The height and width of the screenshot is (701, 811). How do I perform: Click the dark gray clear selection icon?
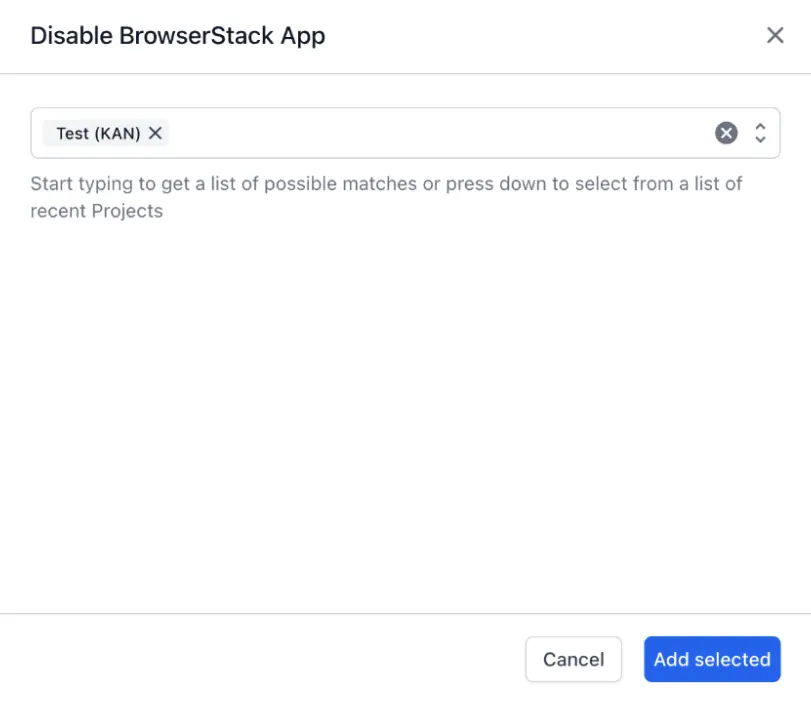coord(726,132)
